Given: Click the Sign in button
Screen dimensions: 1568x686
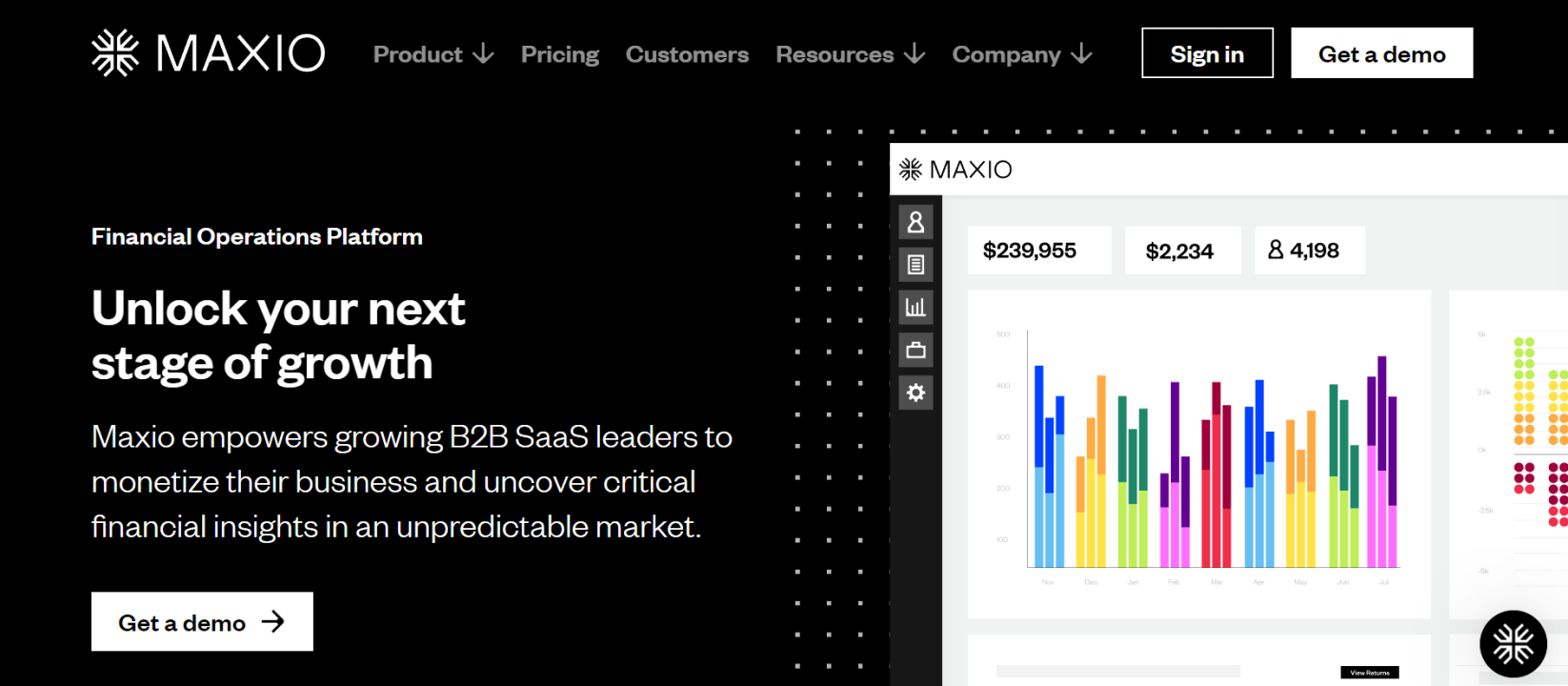Looking at the screenshot, I should tap(1207, 53).
